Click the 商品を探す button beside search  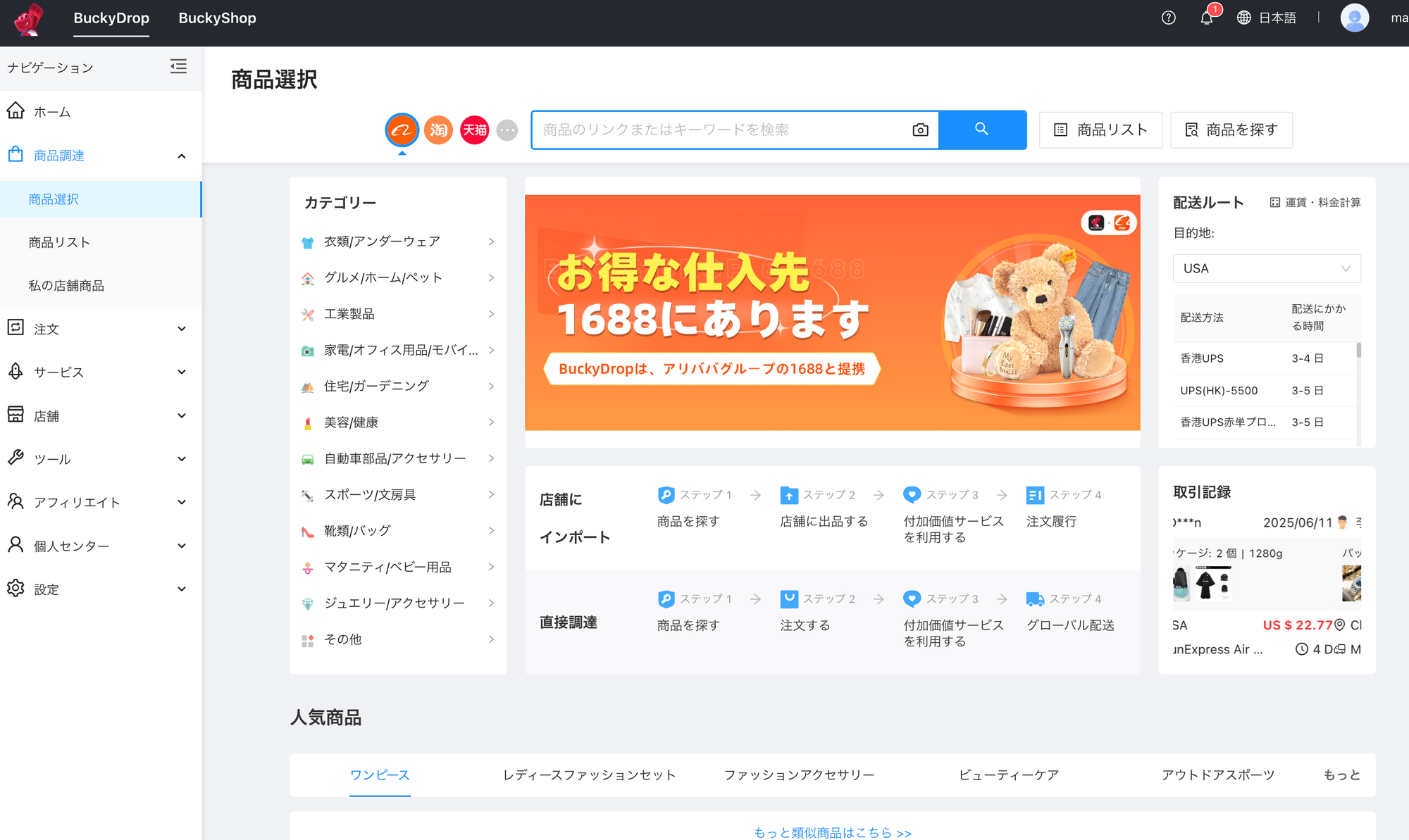[x=1231, y=130]
